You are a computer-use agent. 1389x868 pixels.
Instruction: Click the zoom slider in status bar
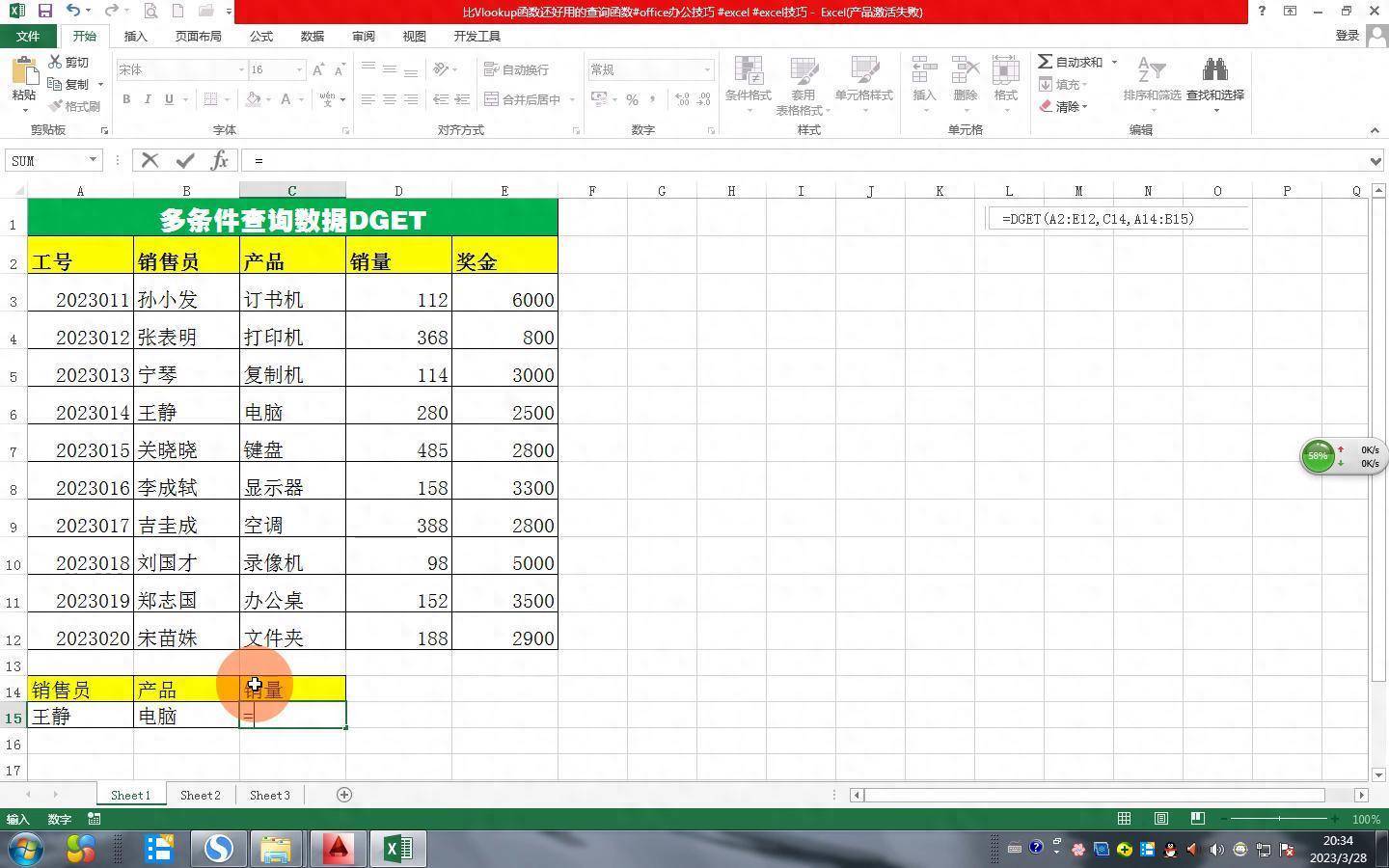(1279, 819)
